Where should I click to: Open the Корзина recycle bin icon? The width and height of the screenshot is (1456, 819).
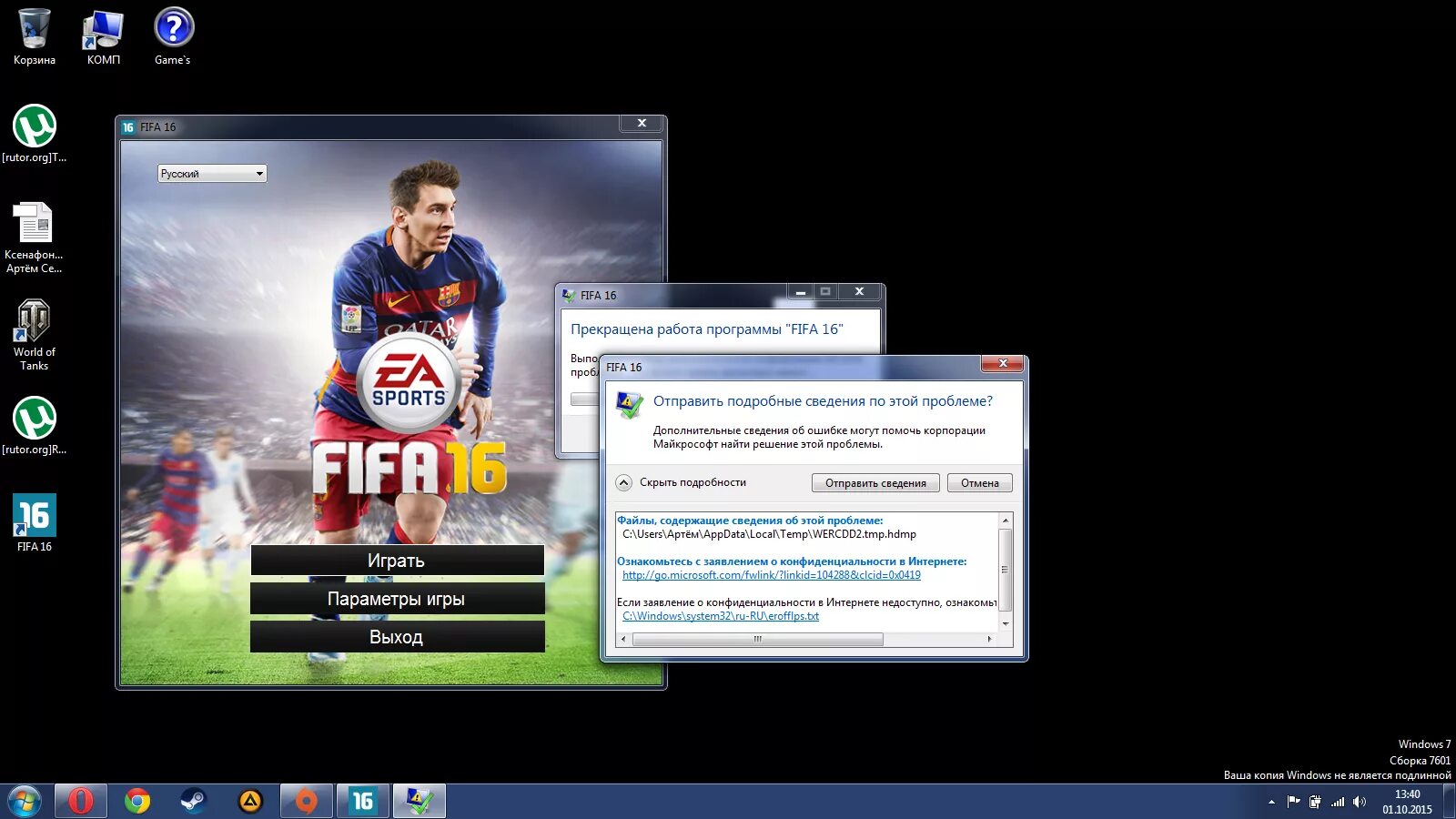[x=35, y=36]
